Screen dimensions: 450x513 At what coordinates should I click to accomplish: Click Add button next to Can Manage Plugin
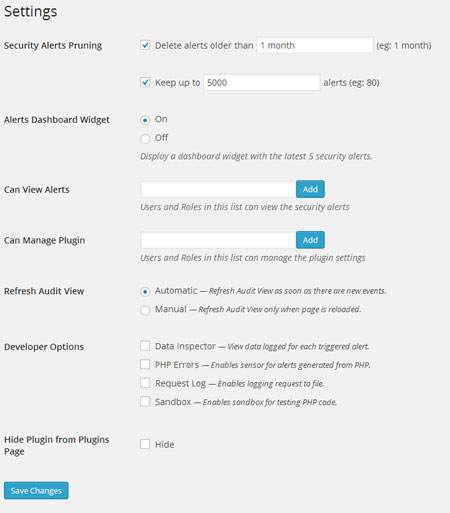click(x=310, y=240)
